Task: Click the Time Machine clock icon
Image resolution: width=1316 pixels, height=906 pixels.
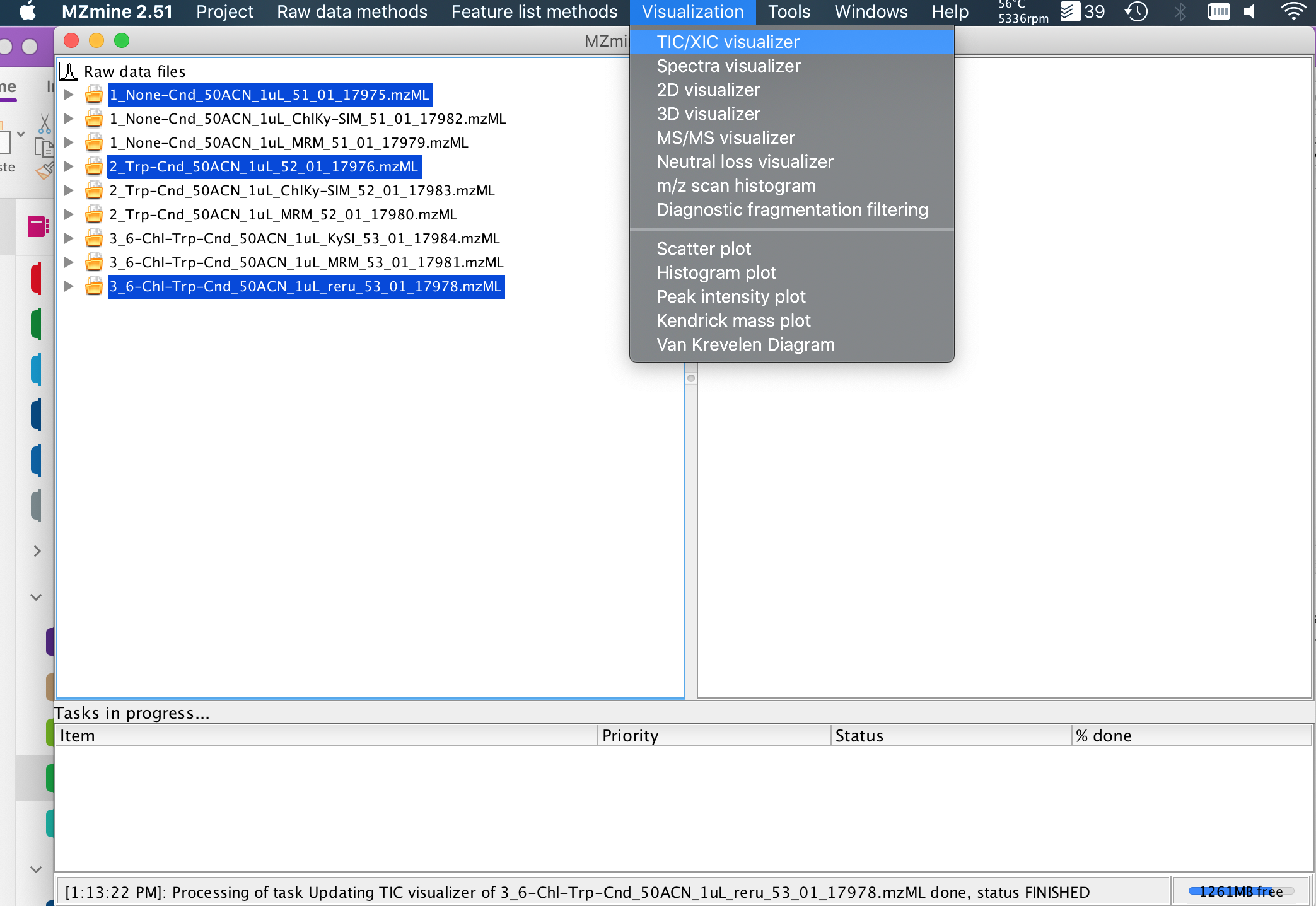Action: pos(1136,11)
